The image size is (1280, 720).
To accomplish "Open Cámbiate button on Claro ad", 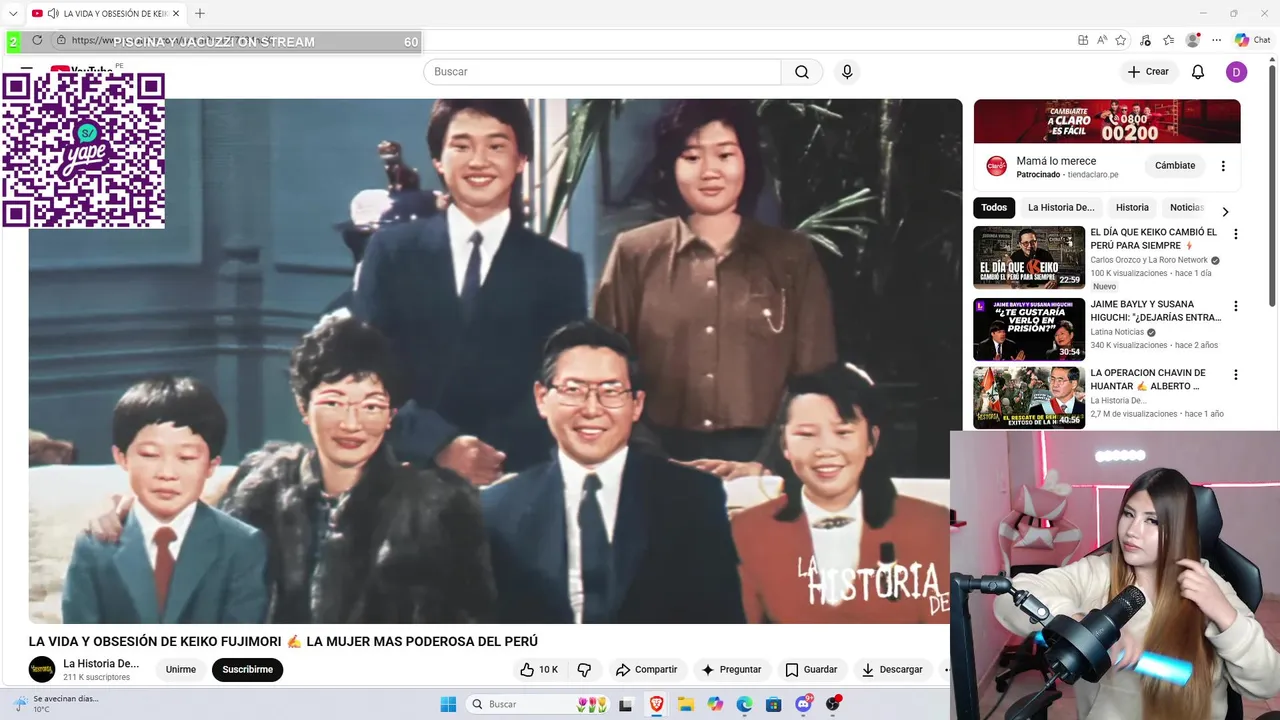I will click(1175, 166).
